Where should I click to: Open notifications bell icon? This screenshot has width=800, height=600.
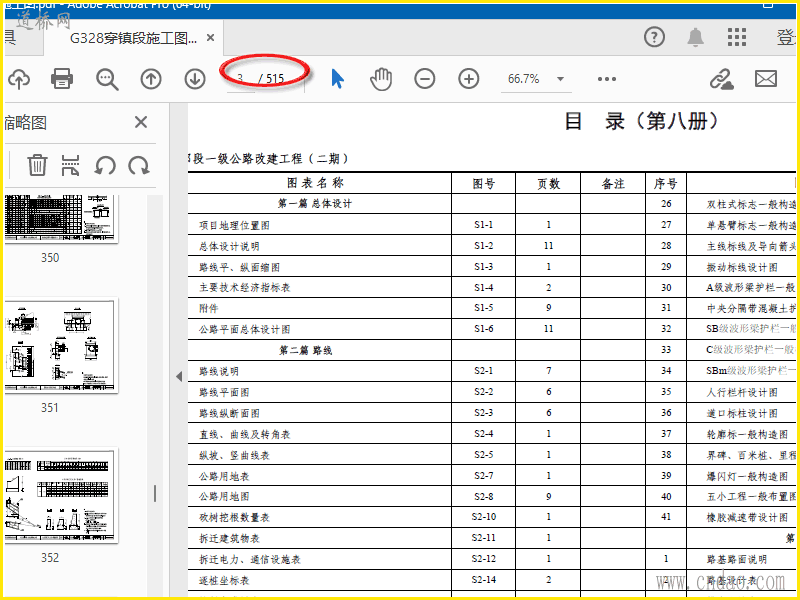click(x=695, y=37)
